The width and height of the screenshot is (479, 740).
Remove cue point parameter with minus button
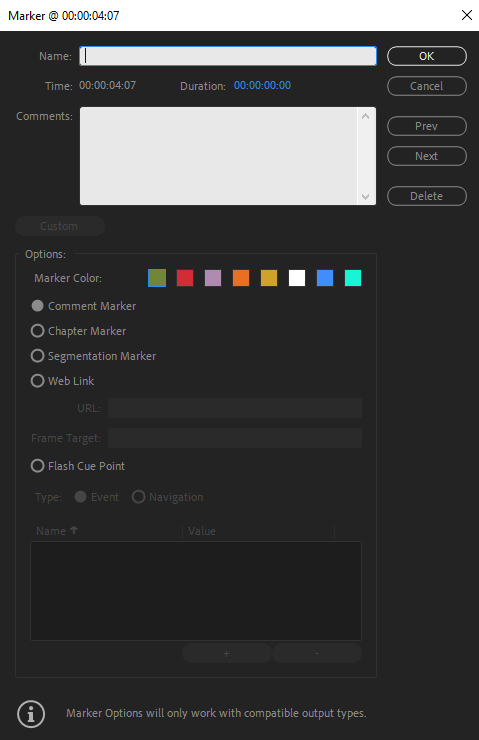click(317, 654)
